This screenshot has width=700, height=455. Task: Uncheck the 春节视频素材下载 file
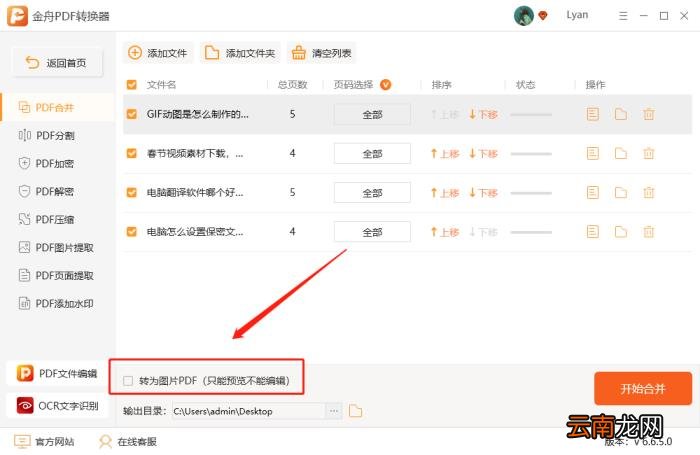[132, 154]
